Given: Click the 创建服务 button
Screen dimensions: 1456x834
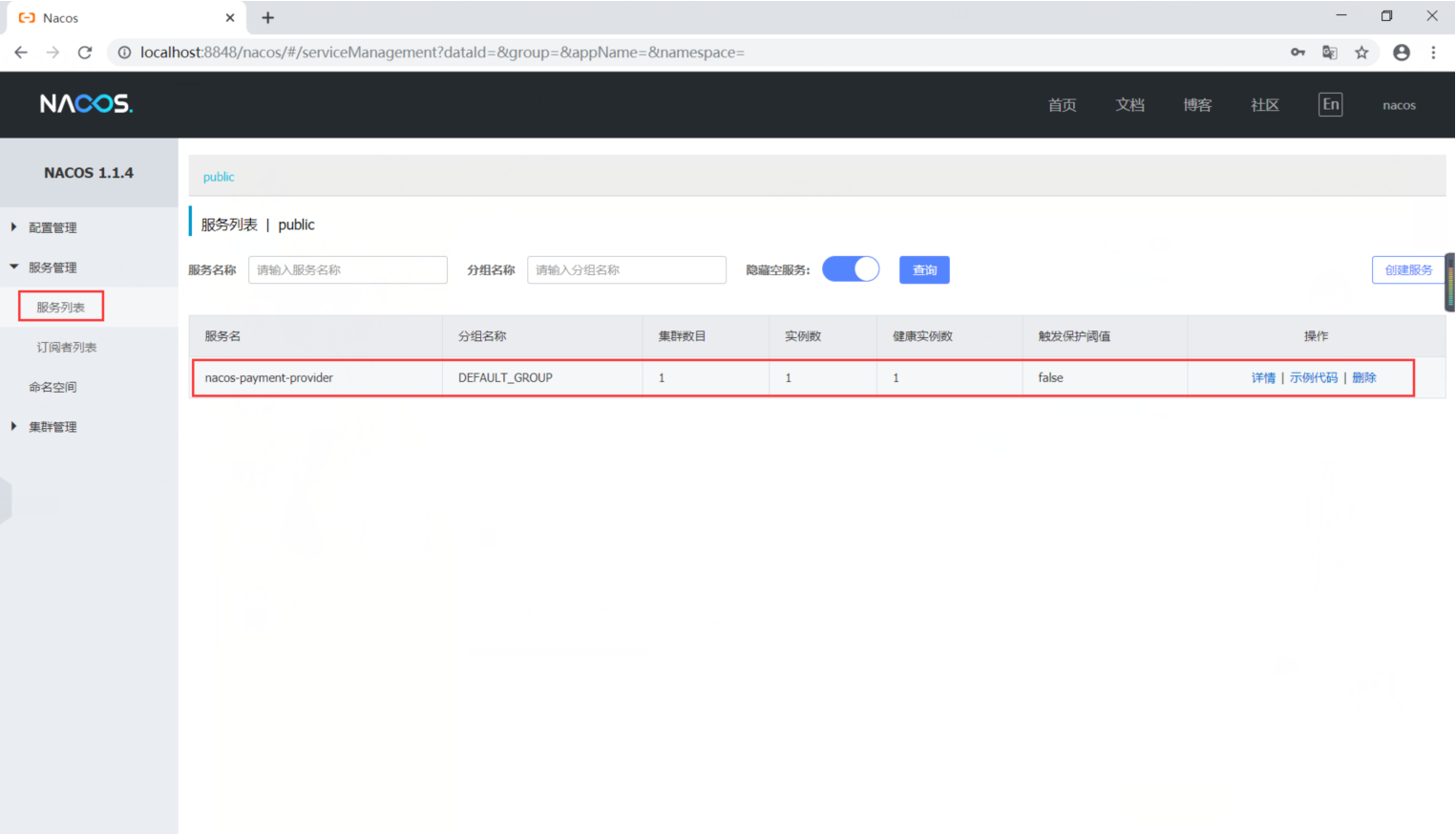Looking at the screenshot, I should tap(1408, 270).
